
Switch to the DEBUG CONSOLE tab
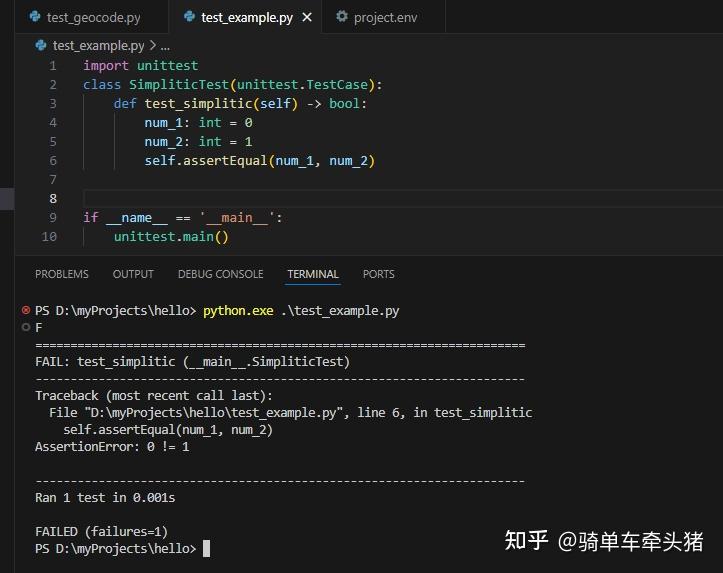click(220, 274)
